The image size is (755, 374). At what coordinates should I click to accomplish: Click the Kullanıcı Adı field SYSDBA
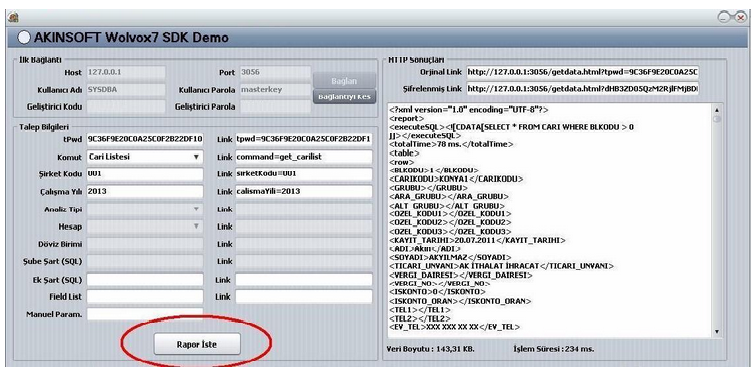126,90
